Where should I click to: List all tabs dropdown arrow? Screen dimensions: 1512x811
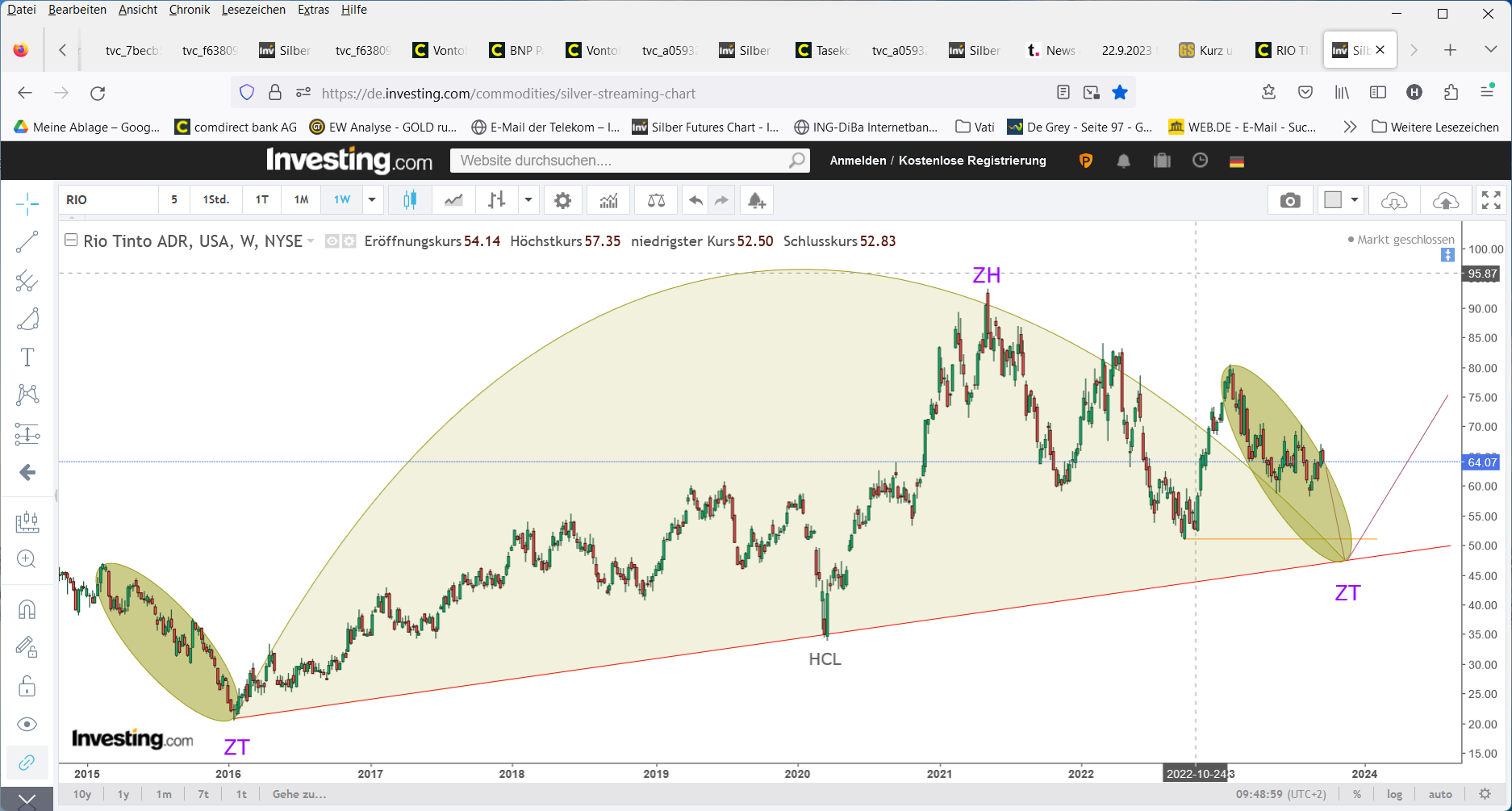coord(1491,50)
